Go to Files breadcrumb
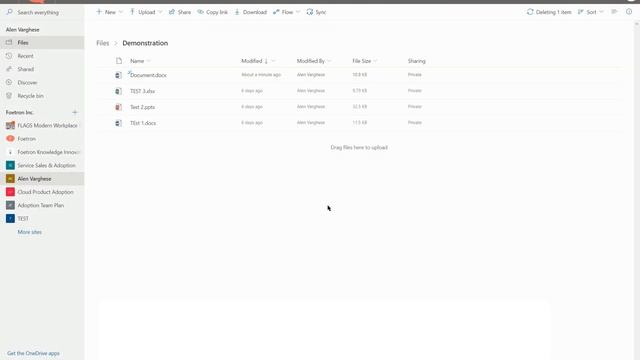Screen dimensions: 640x360 102,43
